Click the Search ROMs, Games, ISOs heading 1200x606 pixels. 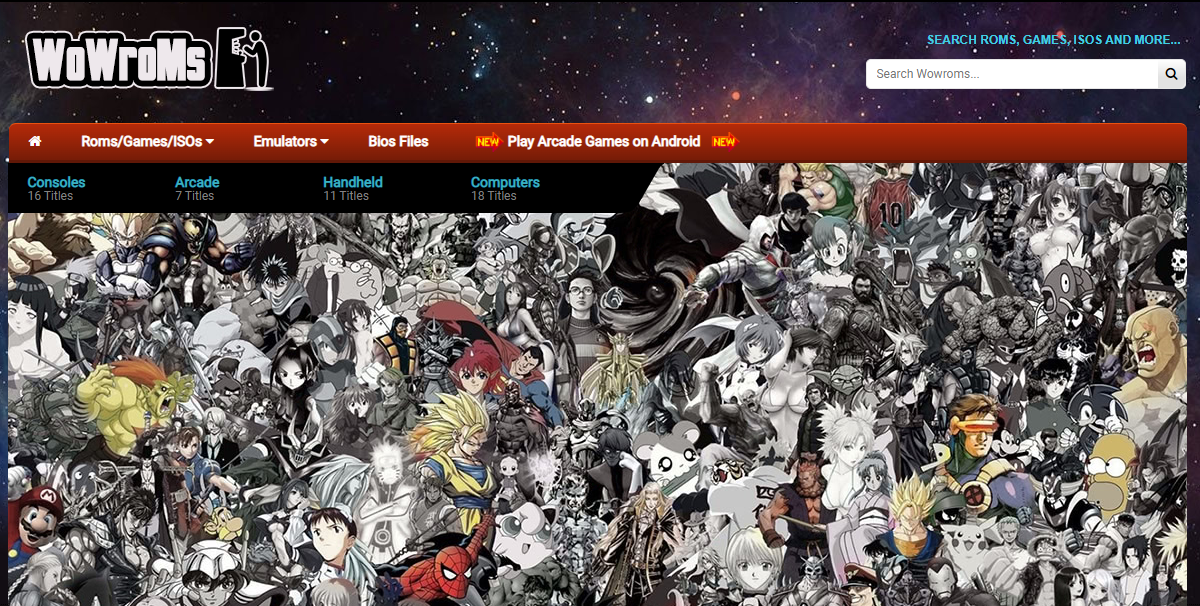click(1054, 40)
